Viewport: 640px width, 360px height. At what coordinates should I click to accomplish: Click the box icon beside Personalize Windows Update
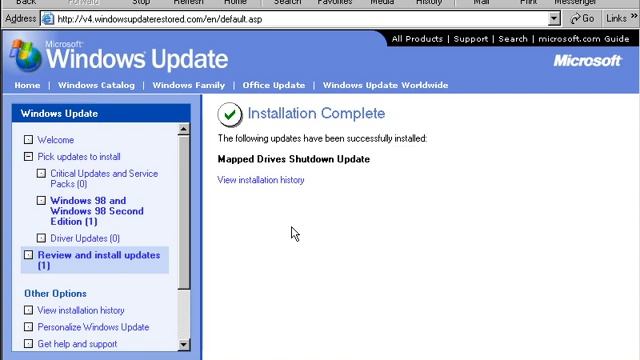pyautogui.click(x=28, y=327)
